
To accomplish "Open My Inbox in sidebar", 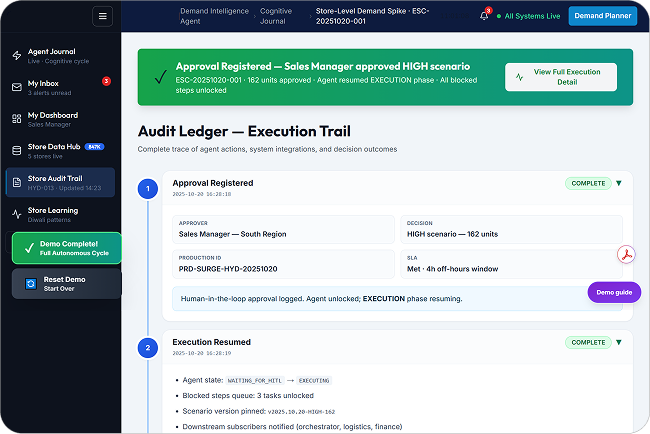I will tap(60, 87).
